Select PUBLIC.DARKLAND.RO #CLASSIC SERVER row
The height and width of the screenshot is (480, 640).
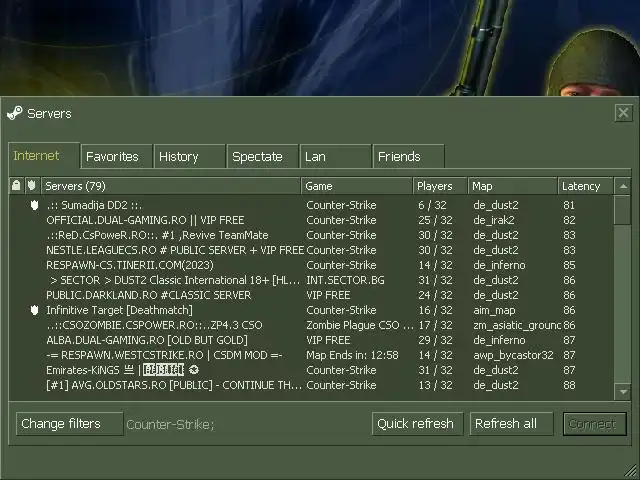[x=311, y=295]
